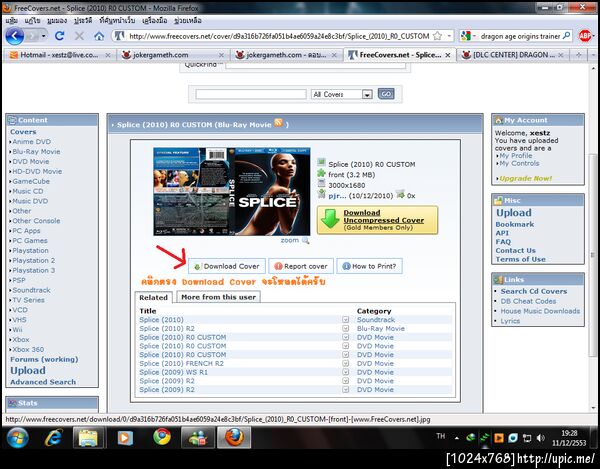Click Report cover button
Image resolution: width=600 pixels, height=469 pixels.
click(301, 266)
